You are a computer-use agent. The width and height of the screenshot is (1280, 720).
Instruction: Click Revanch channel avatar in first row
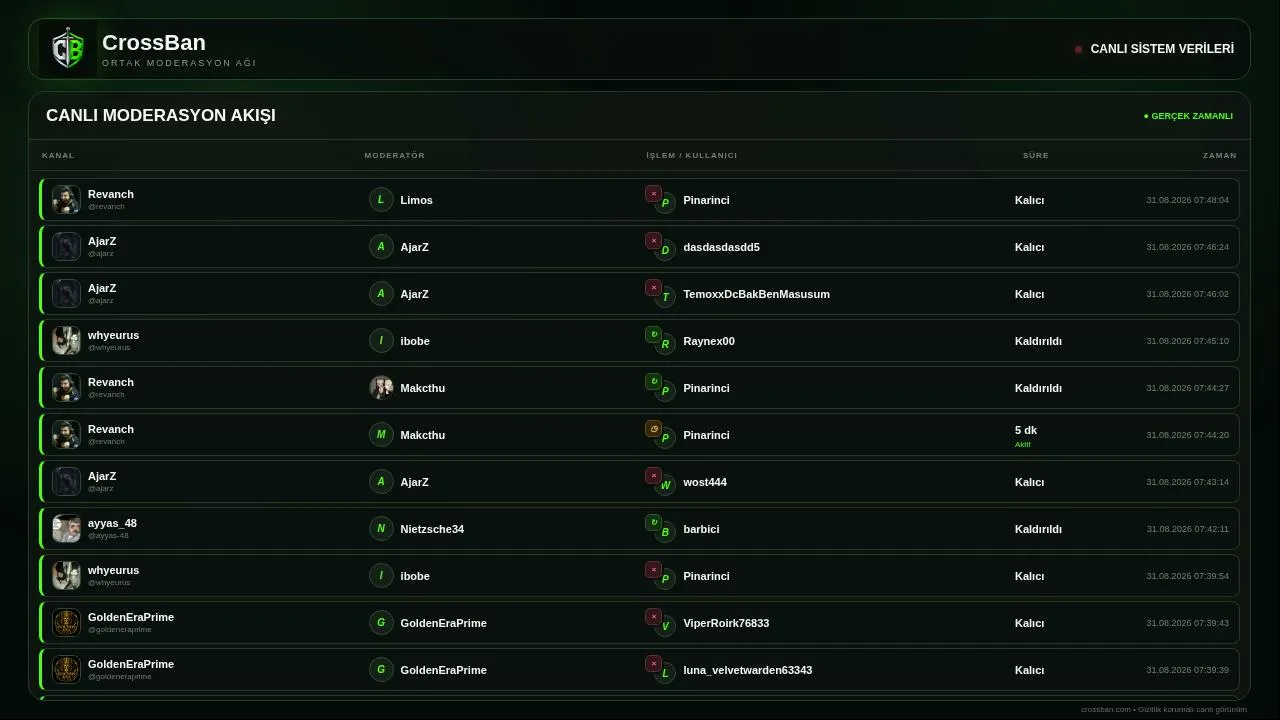click(x=66, y=199)
